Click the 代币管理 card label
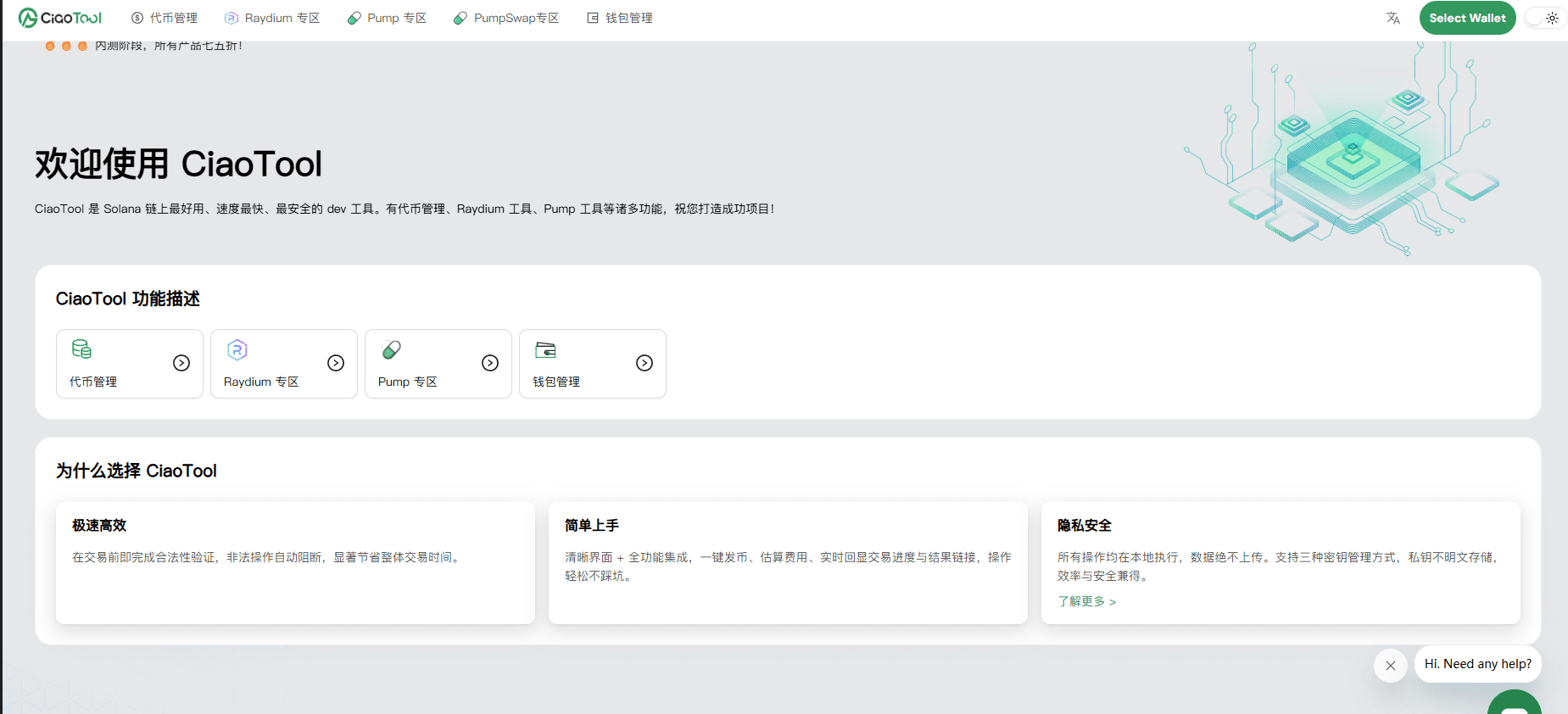Image resolution: width=1568 pixels, height=714 pixels. point(93,382)
